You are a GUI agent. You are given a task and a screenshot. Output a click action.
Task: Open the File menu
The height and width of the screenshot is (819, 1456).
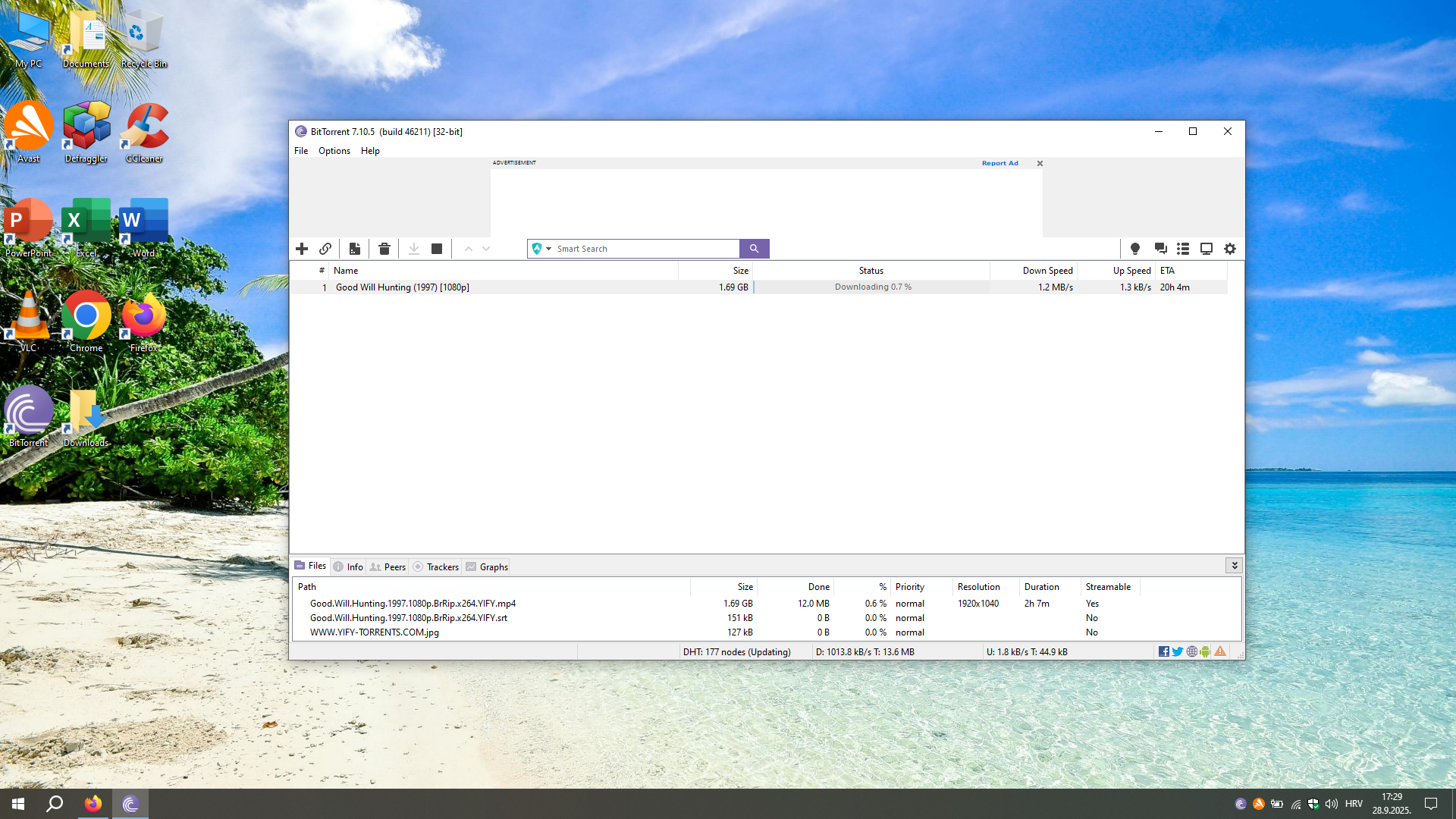[x=301, y=151]
